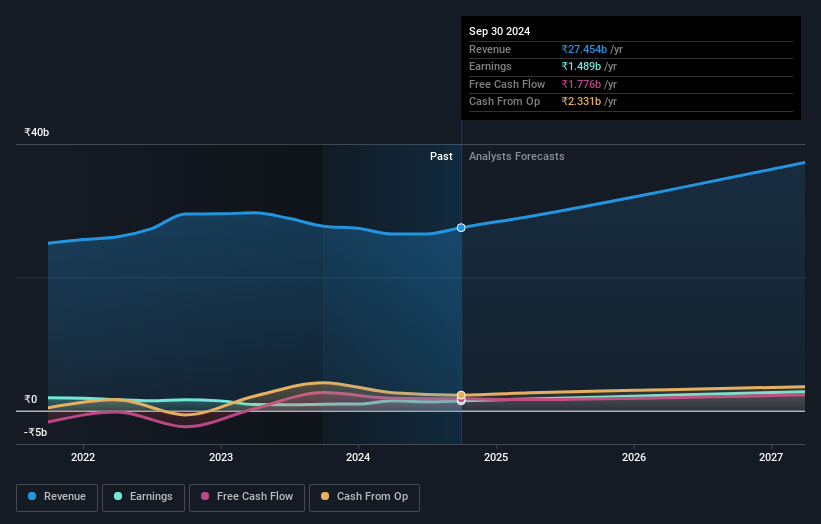The width and height of the screenshot is (821, 524).
Task: Click the Earnings row label in tooltip
Action: point(490,66)
